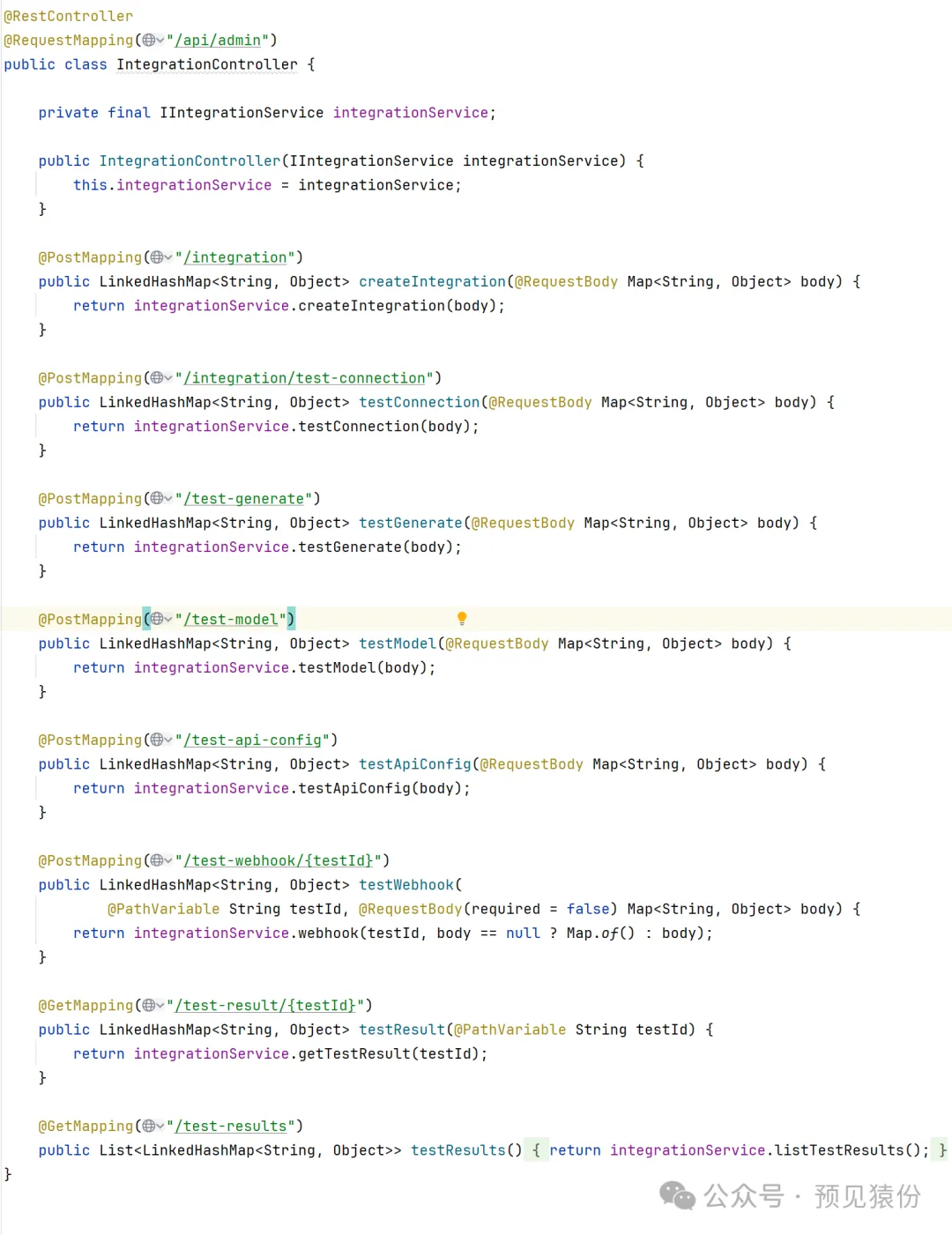Click globe icon before "/test-webhook/{testId}" URL
Screen dimensions: 952x1235
click(157, 860)
